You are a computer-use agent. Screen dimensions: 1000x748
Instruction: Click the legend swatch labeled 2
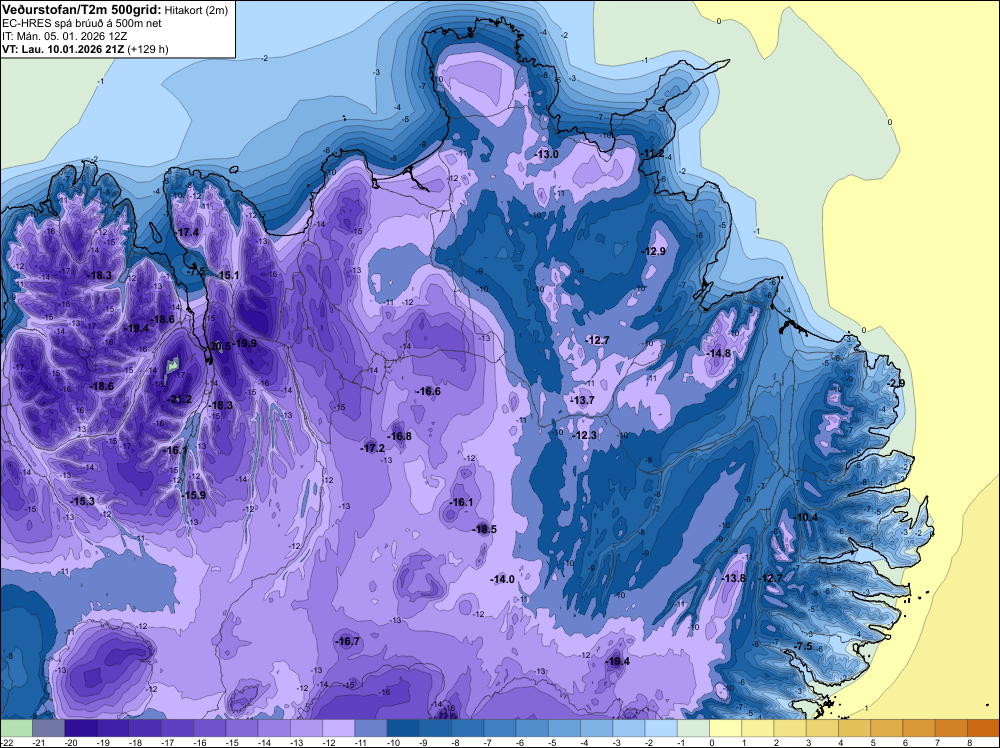(x=790, y=728)
